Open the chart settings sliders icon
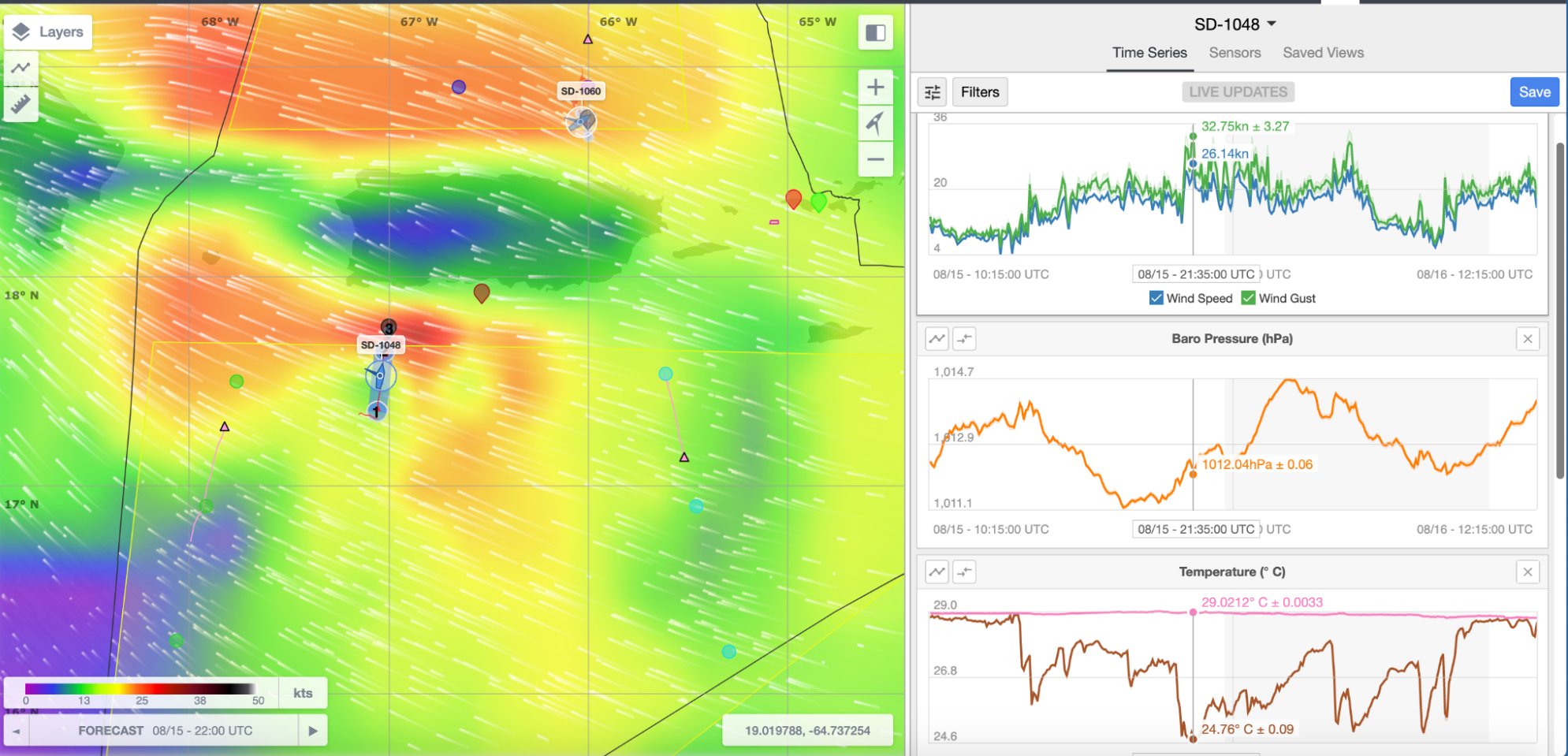Image resolution: width=1568 pixels, height=756 pixels. 933,92
